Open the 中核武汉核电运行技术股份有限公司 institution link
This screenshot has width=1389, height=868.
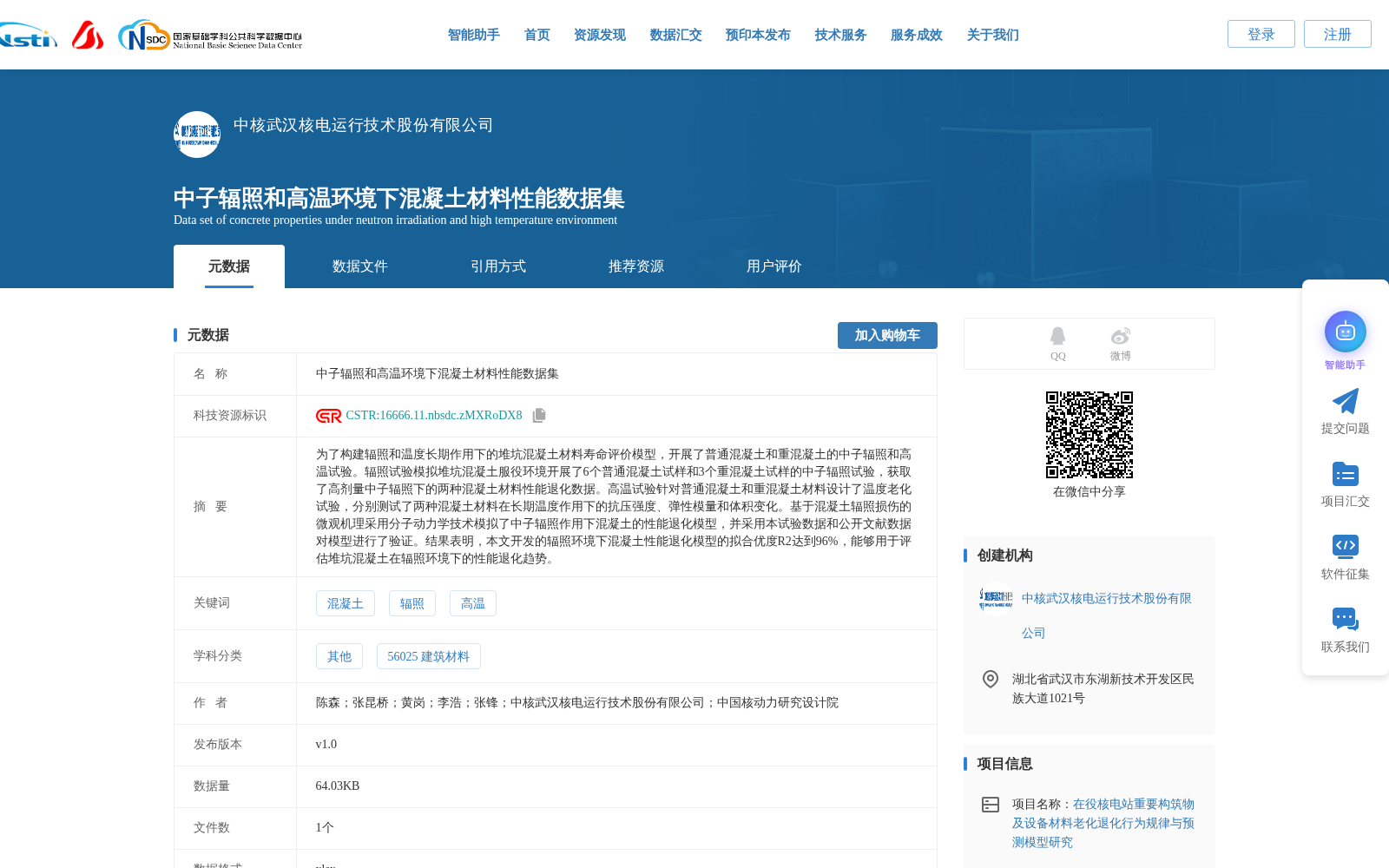pyautogui.click(x=1107, y=615)
